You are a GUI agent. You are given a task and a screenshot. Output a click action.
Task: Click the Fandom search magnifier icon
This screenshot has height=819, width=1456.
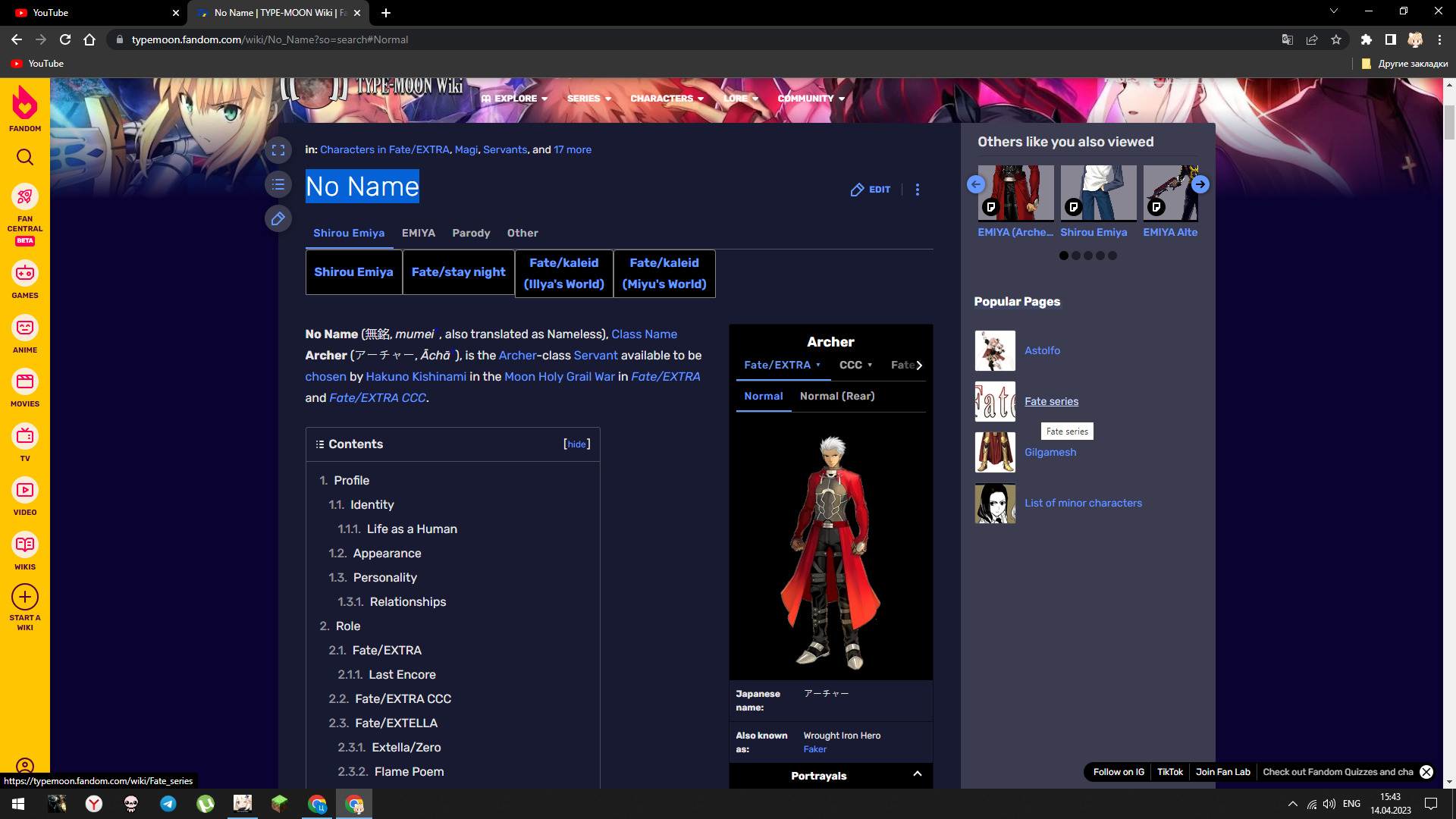click(25, 157)
